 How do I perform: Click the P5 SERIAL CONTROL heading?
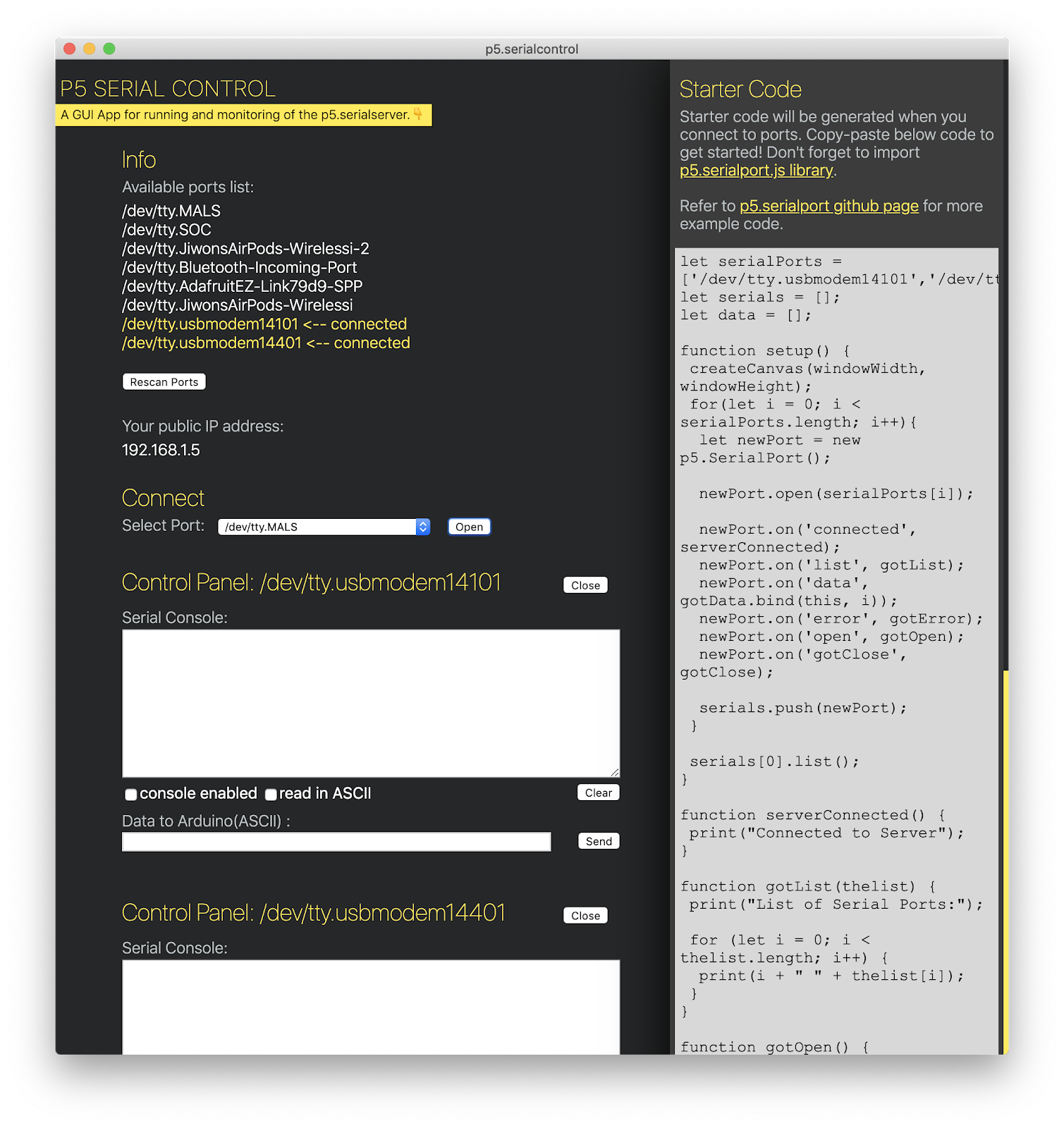168,89
